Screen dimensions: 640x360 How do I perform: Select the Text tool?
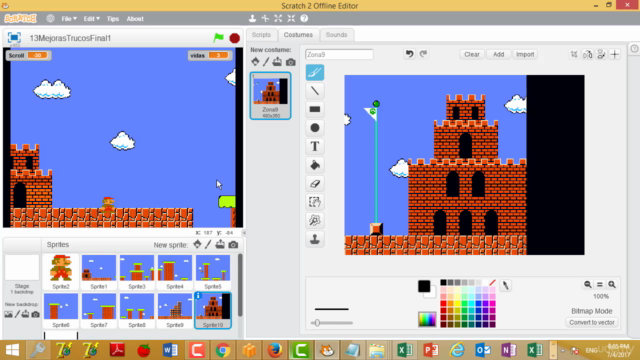(315, 146)
